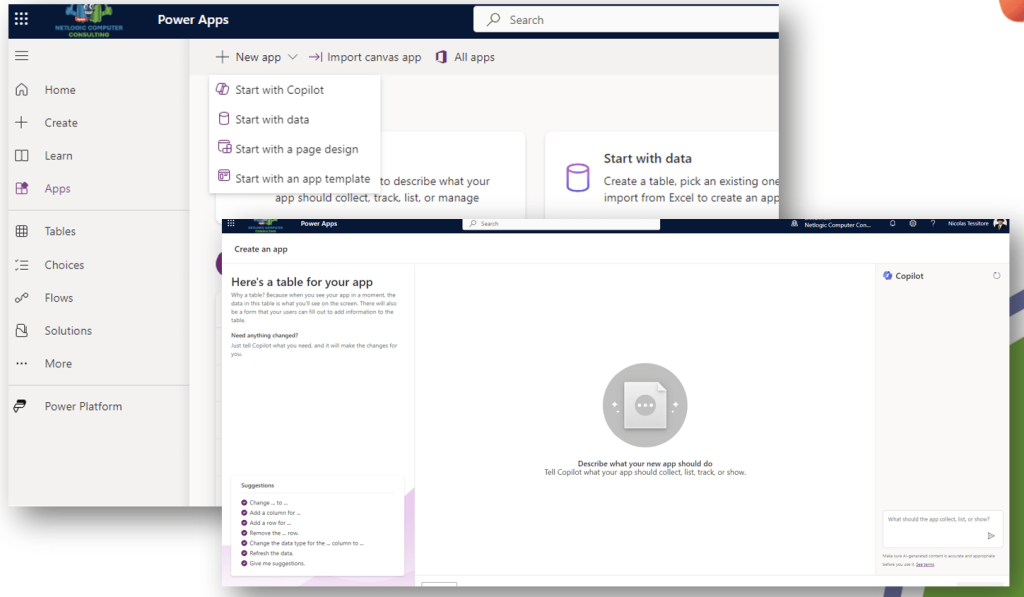
Task: Expand the New app dropdown chevron
Action: tap(292, 58)
